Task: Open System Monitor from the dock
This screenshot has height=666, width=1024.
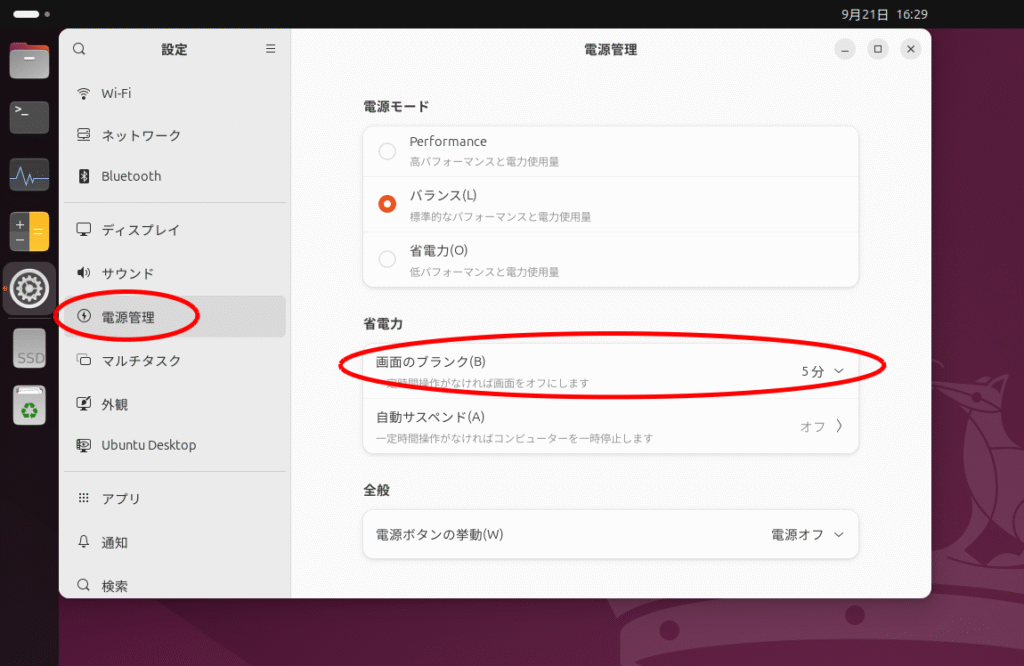Action: tap(29, 175)
